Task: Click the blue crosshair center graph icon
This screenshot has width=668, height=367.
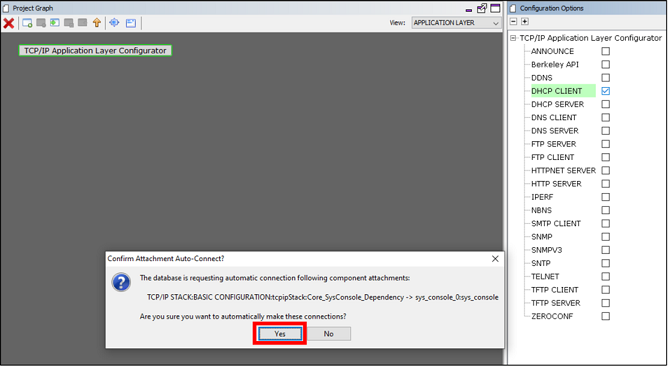Action: (x=114, y=23)
